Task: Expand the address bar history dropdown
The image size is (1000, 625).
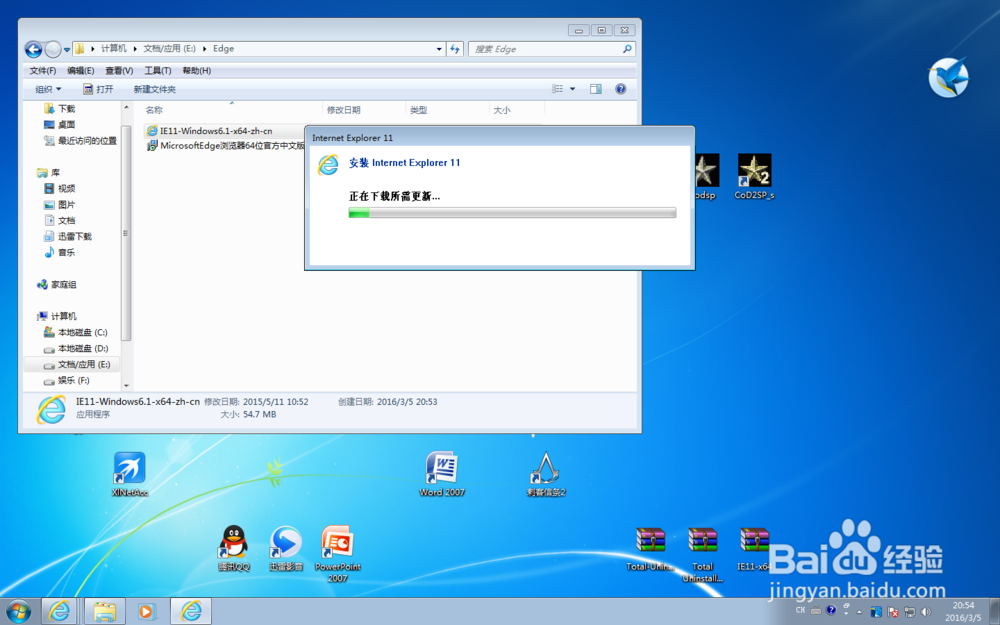Action: (x=439, y=49)
